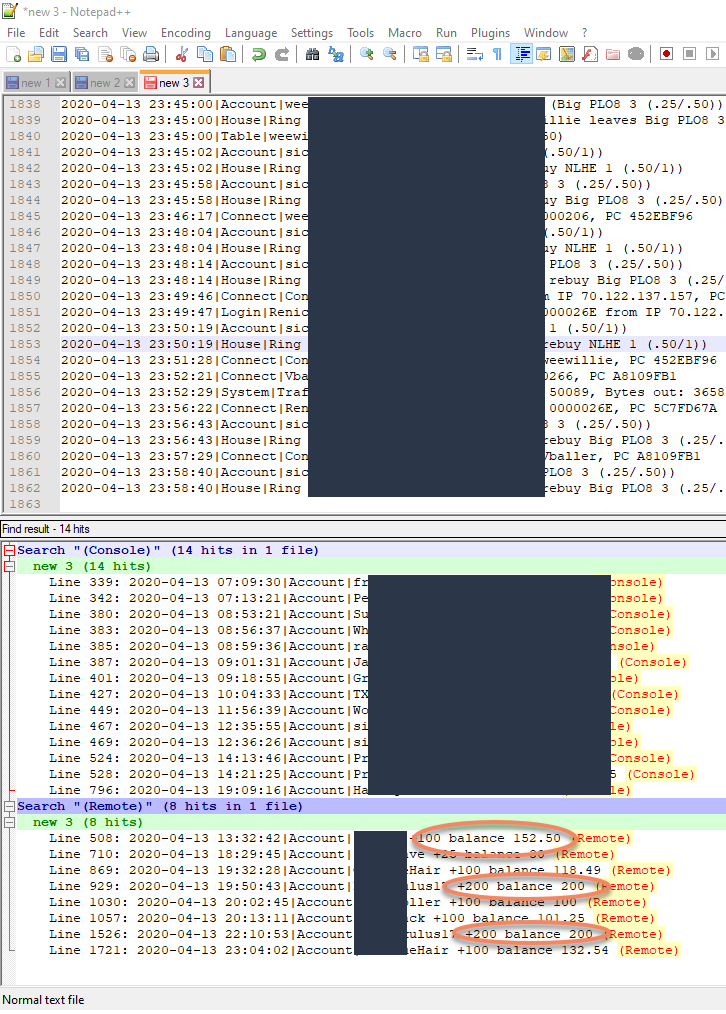Screen dimensions: 726x1014
Task: Toggle the indent guide toolbar button
Action: click(x=521, y=54)
